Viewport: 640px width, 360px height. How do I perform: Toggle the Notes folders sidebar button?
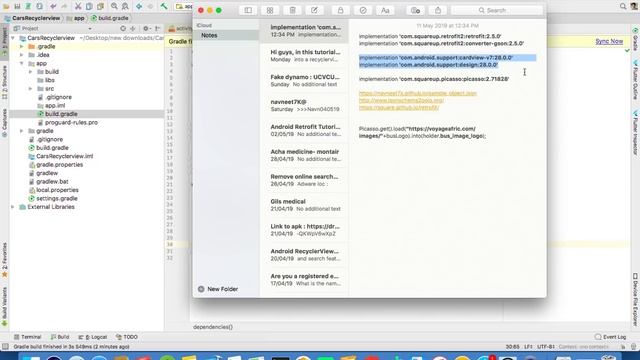coord(248,10)
